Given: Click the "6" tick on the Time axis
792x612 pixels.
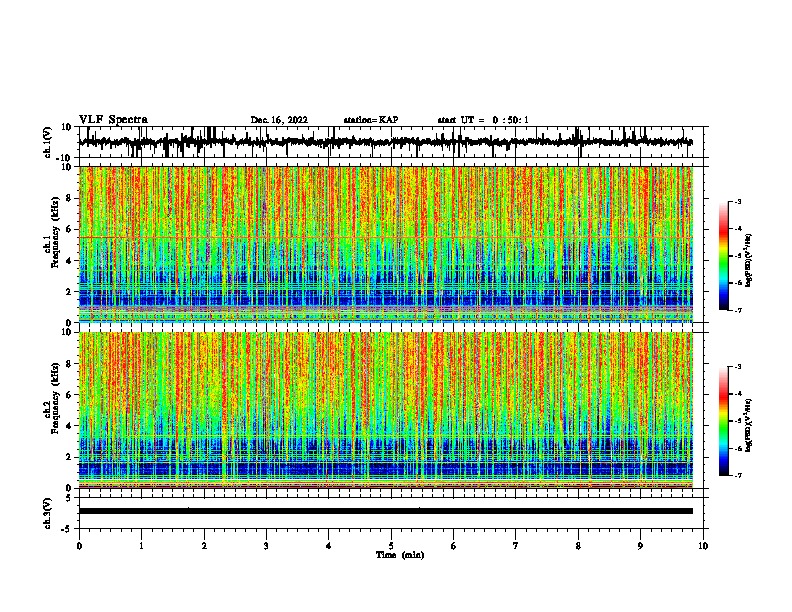Looking at the screenshot, I should [x=453, y=546].
